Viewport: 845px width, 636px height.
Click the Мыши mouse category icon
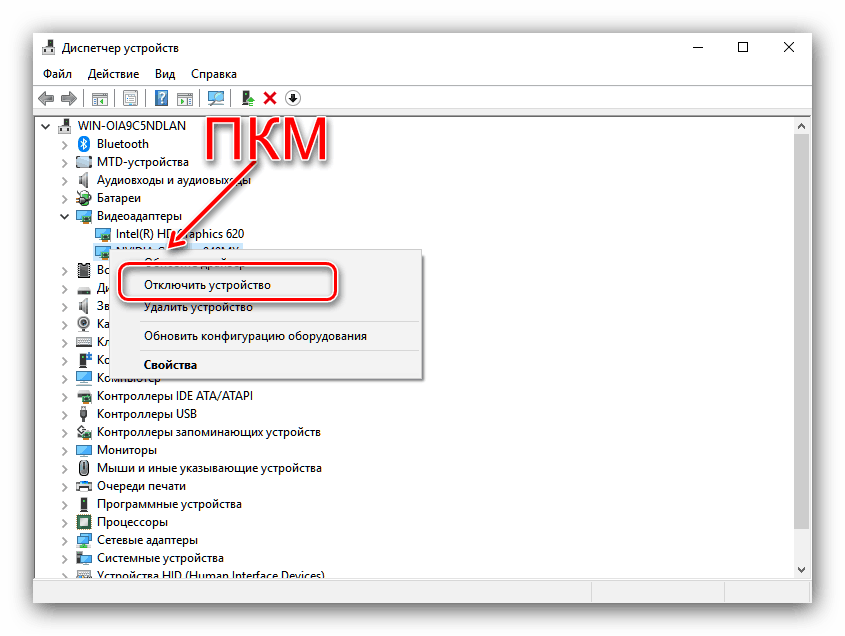tap(84, 468)
